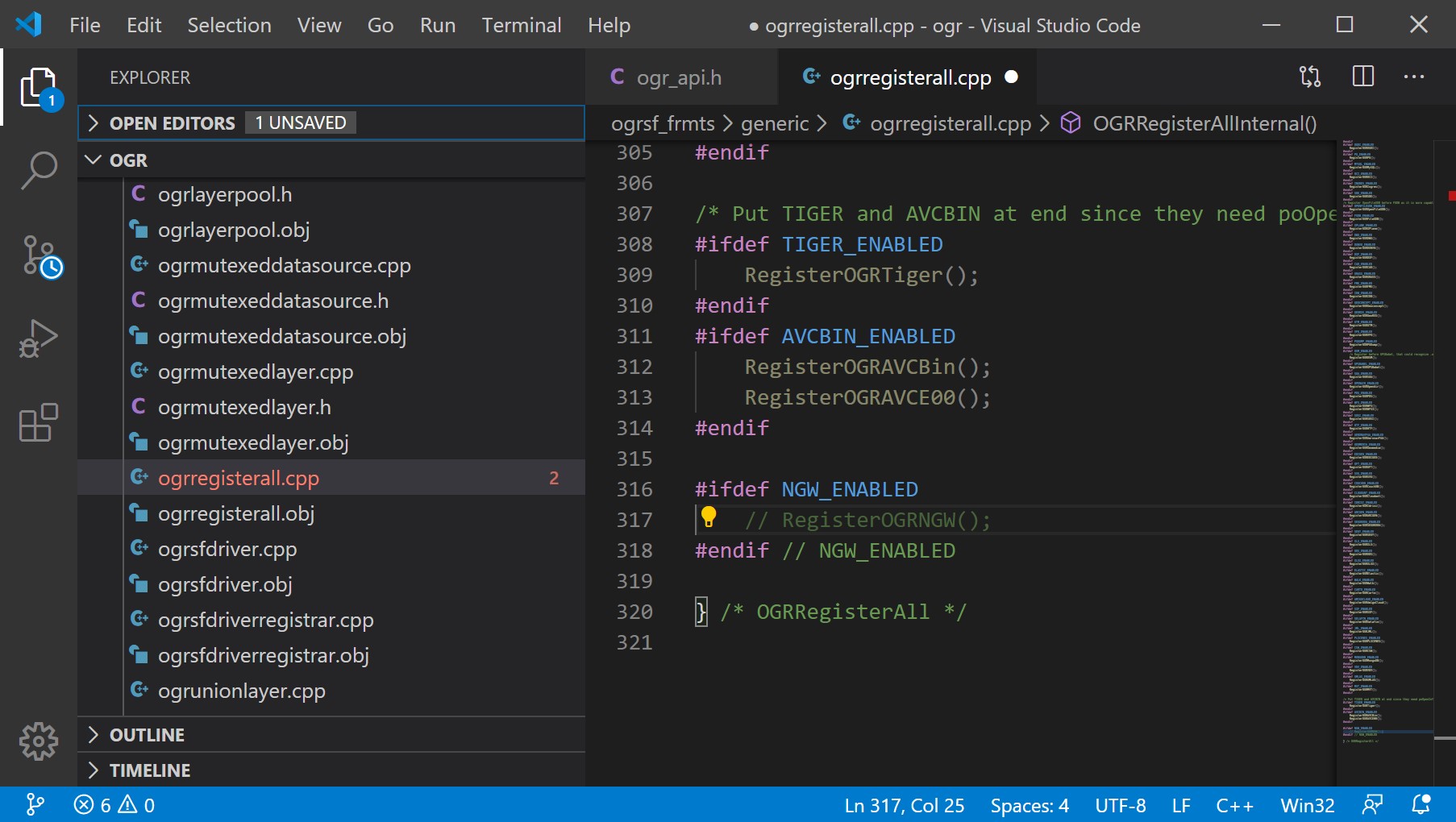Change indentation via Spaces: 4

point(1030,805)
